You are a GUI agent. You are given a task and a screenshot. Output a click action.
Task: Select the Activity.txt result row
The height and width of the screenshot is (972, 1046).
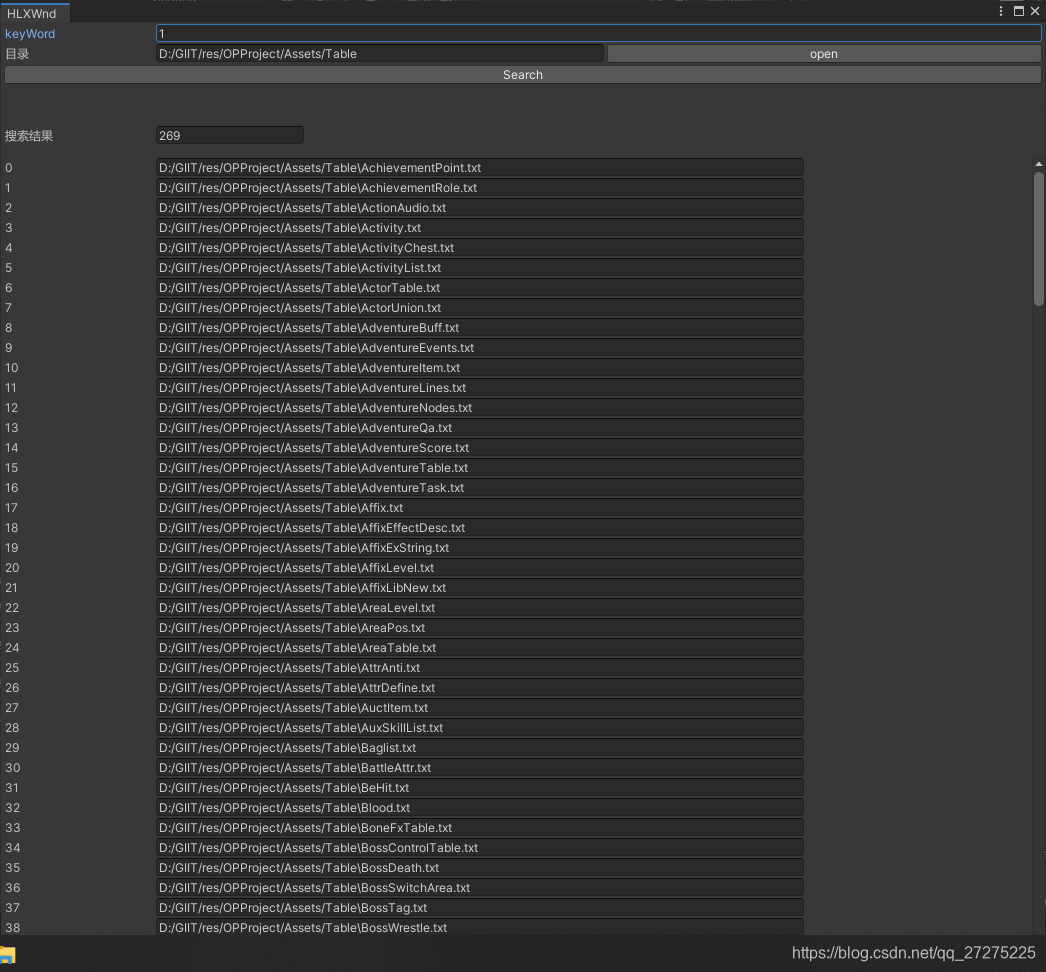pos(480,227)
